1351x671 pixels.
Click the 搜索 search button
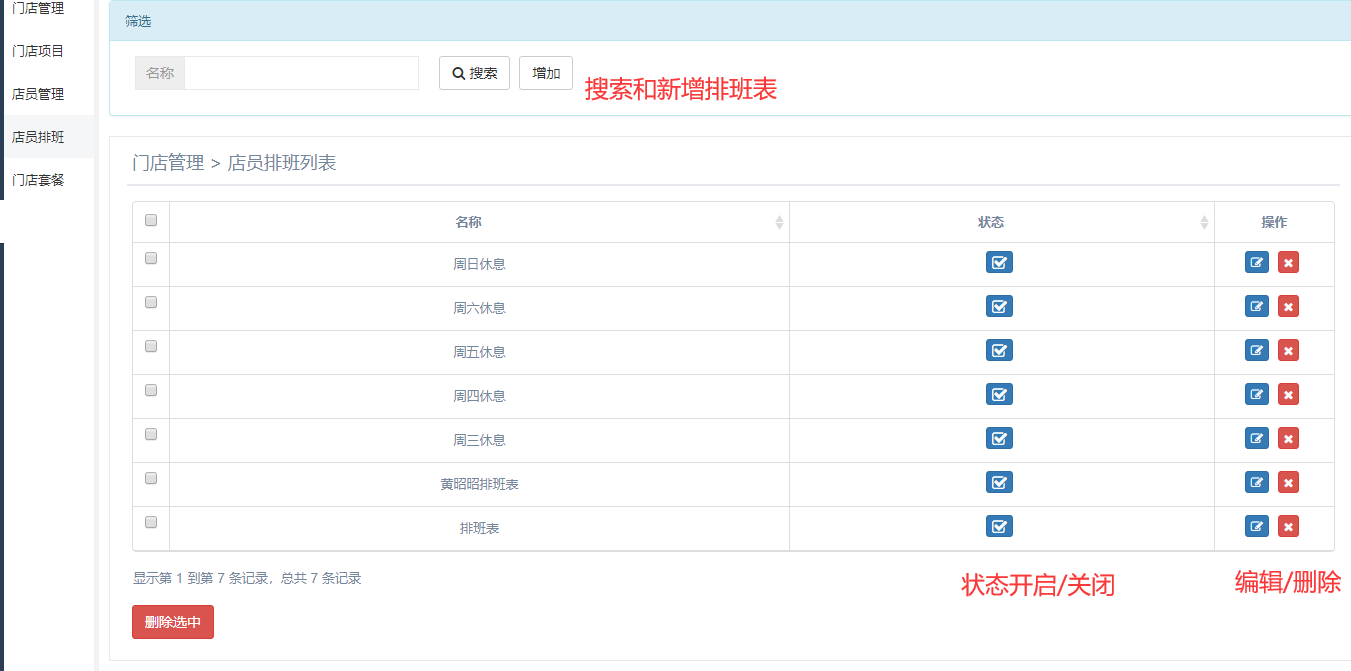click(x=474, y=73)
